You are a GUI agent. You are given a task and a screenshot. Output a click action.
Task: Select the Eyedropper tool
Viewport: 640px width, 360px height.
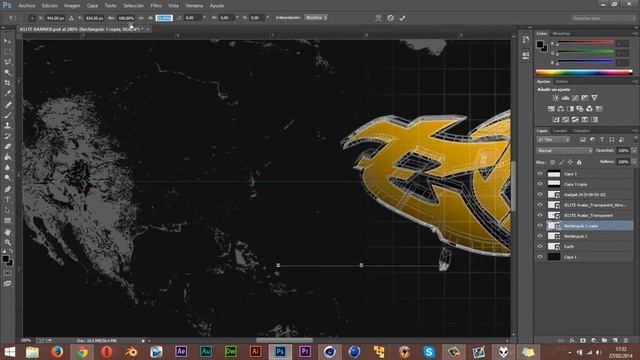(7, 93)
